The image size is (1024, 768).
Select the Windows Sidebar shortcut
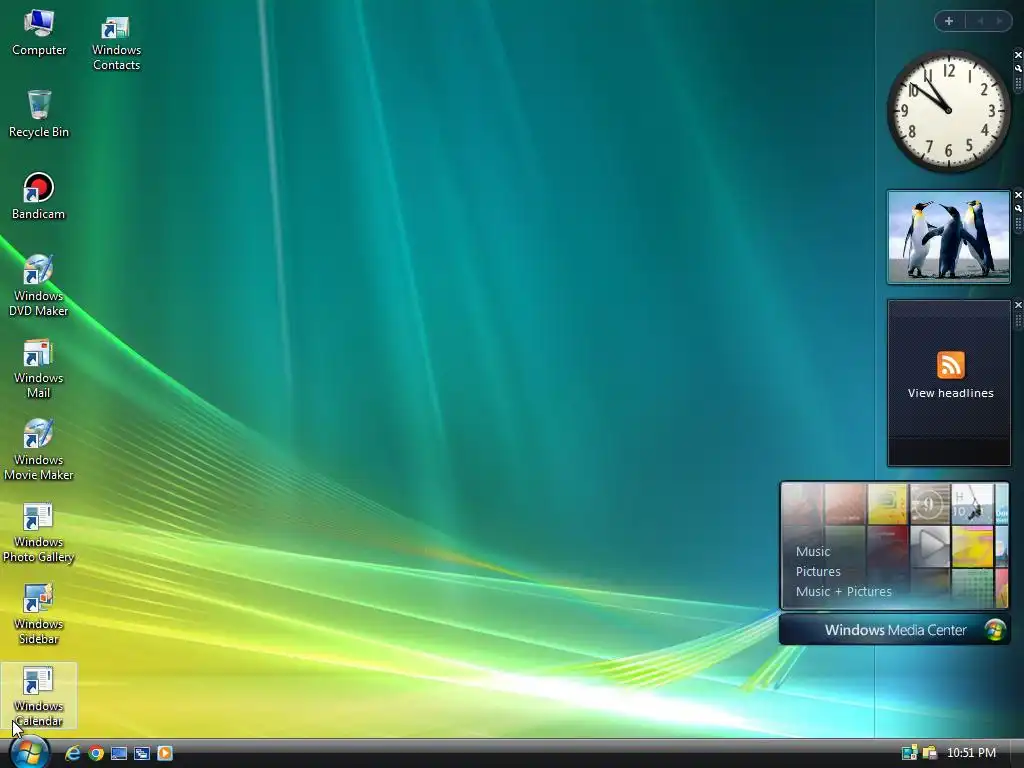pos(39,614)
